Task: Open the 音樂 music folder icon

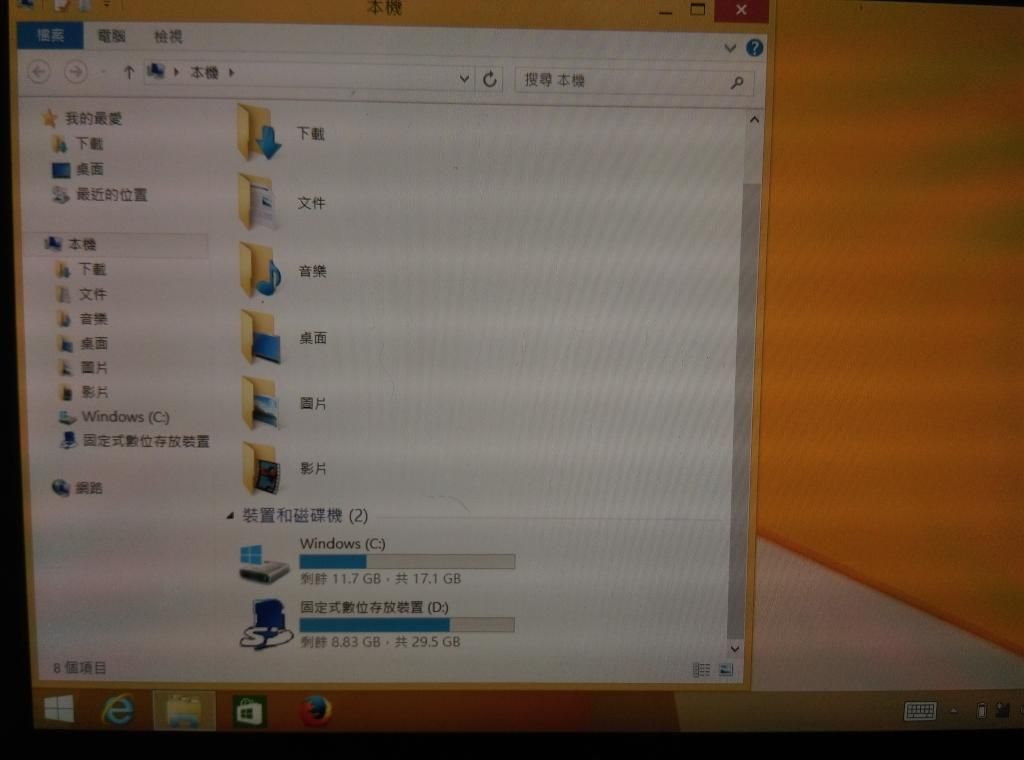Action: click(260, 271)
